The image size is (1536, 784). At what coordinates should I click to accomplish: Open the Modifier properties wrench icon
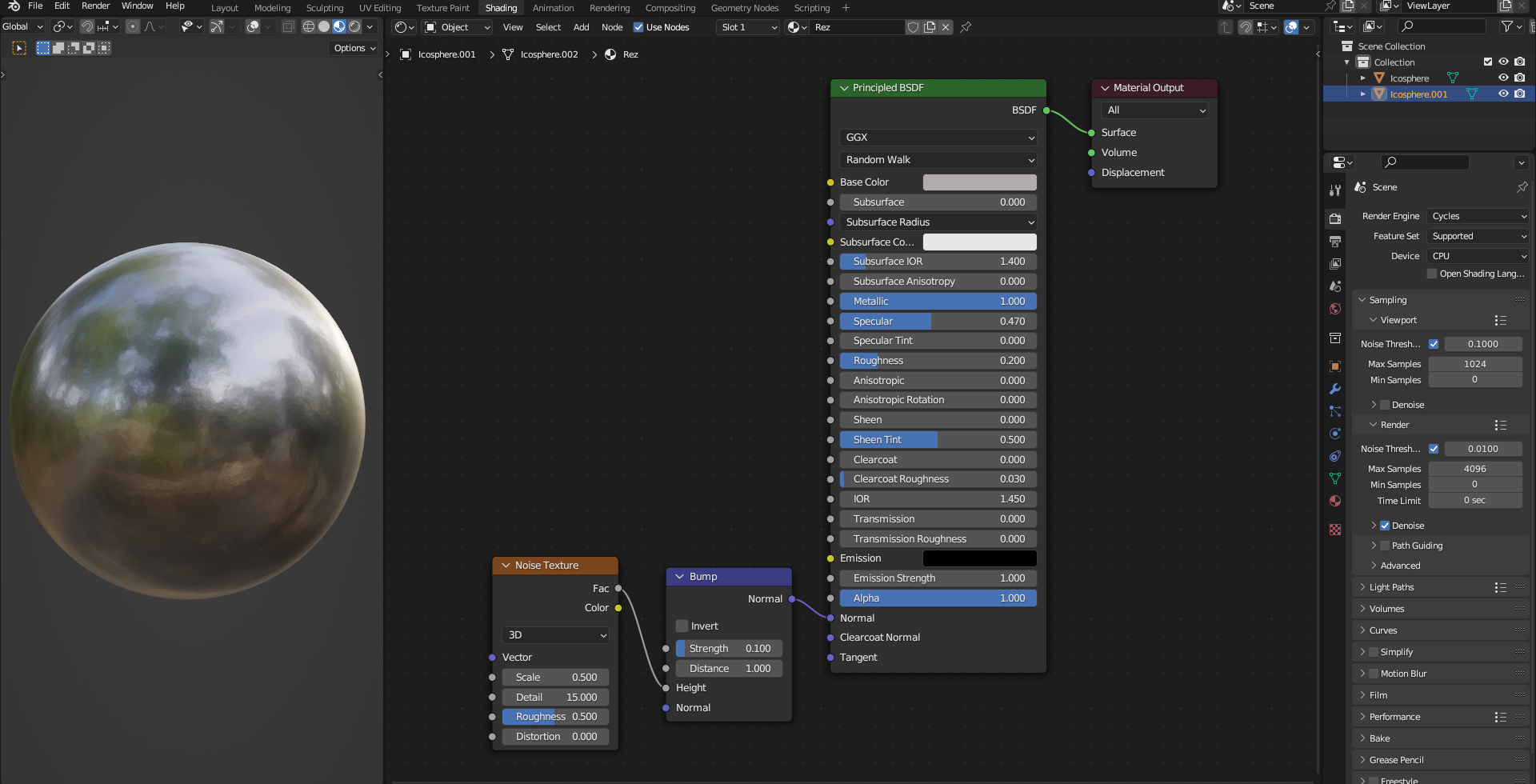pos(1334,389)
